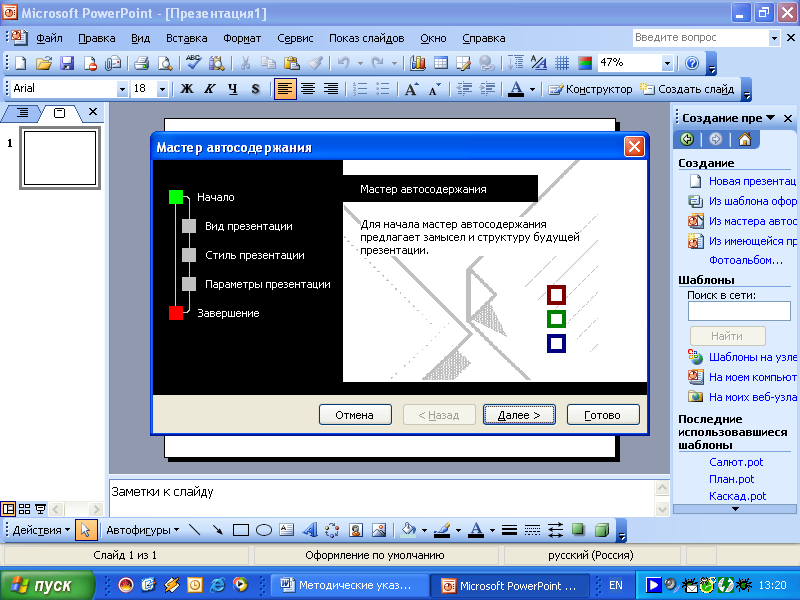The width and height of the screenshot is (800, 600).
Task: Switch to the Outline tab in left pane
Action: [x=22, y=112]
